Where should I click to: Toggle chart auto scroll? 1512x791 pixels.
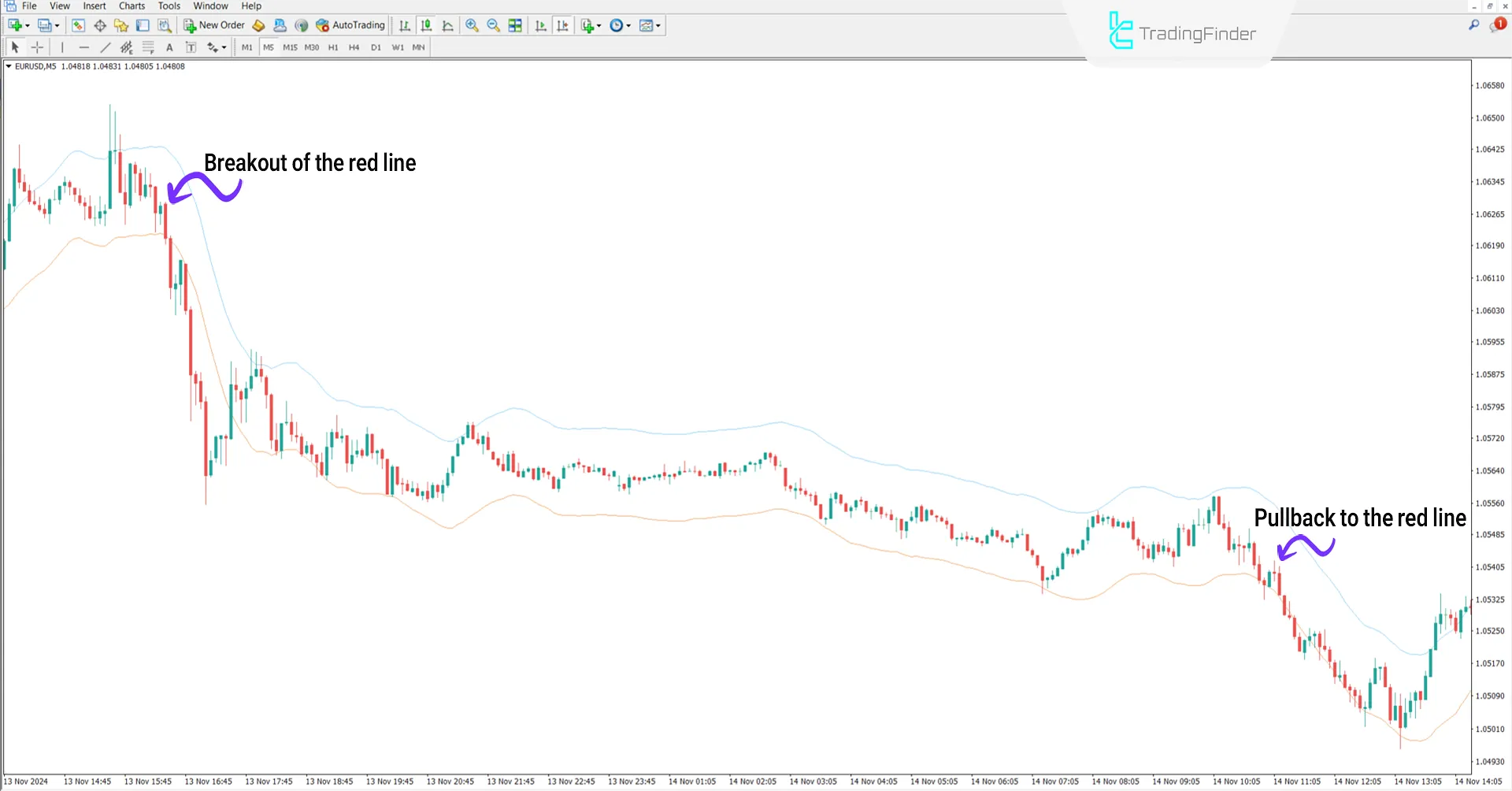[540, 25]
